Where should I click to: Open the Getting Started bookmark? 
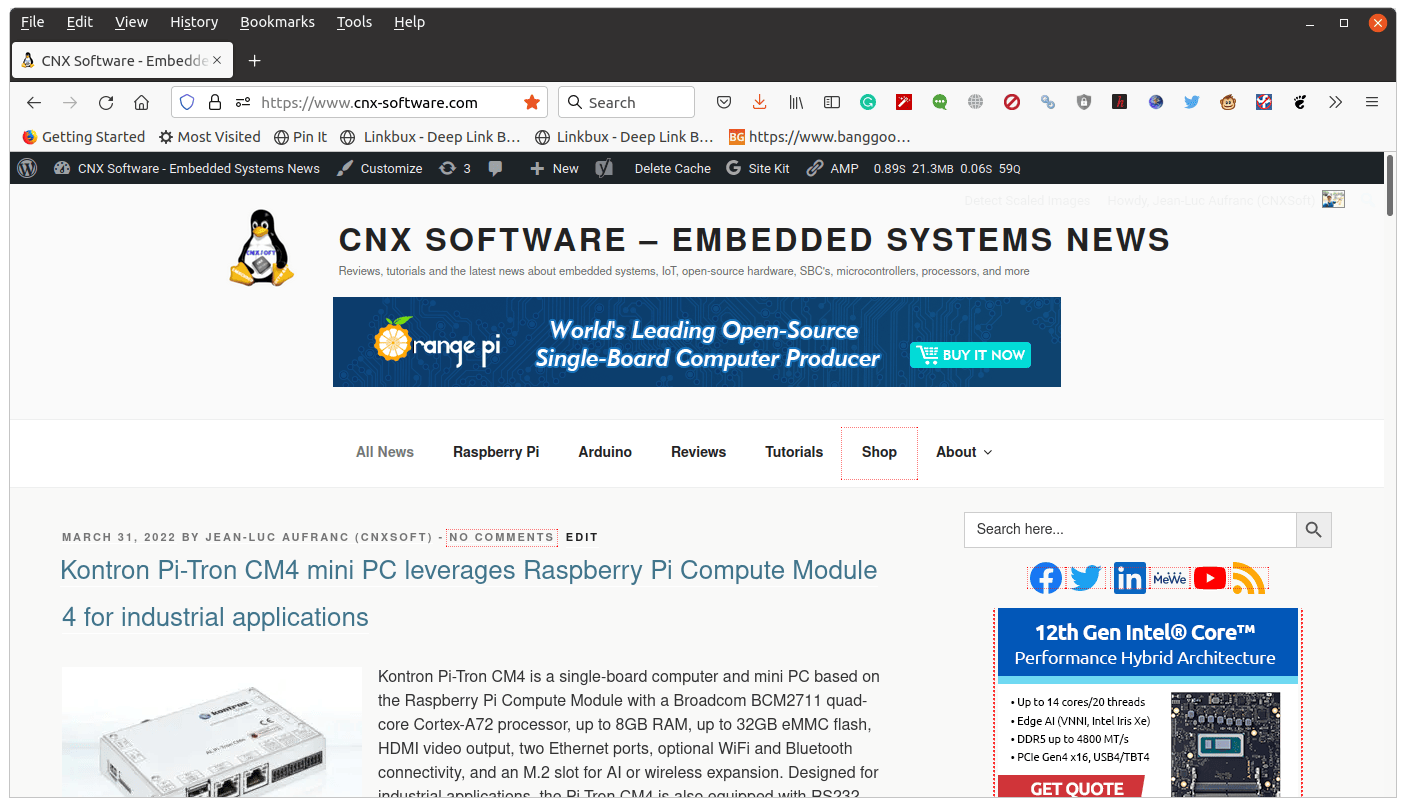tap(84, 137)
